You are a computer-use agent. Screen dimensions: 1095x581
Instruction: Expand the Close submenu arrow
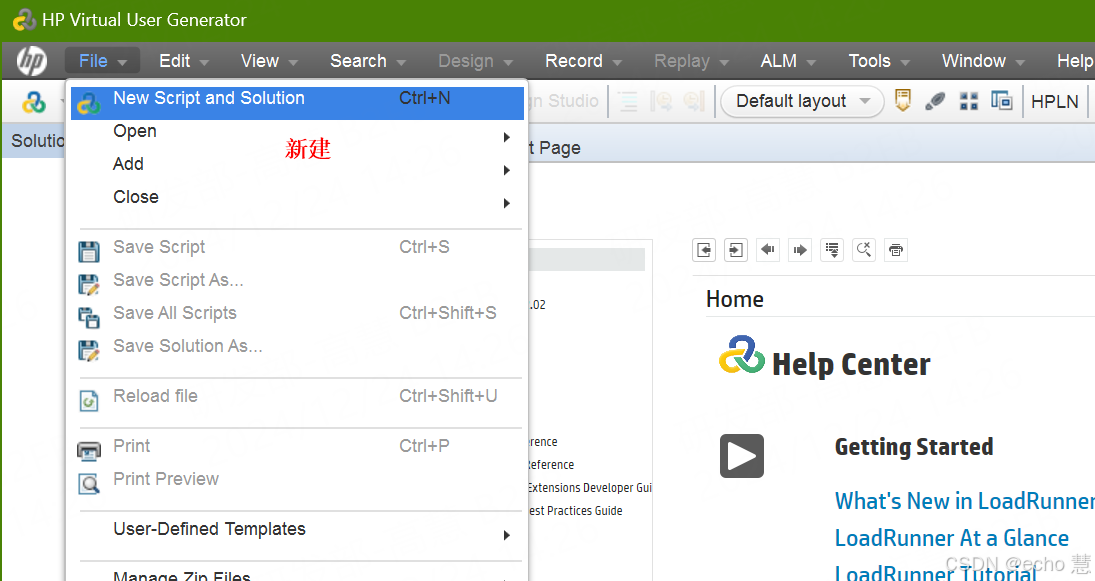pos(507,203)
